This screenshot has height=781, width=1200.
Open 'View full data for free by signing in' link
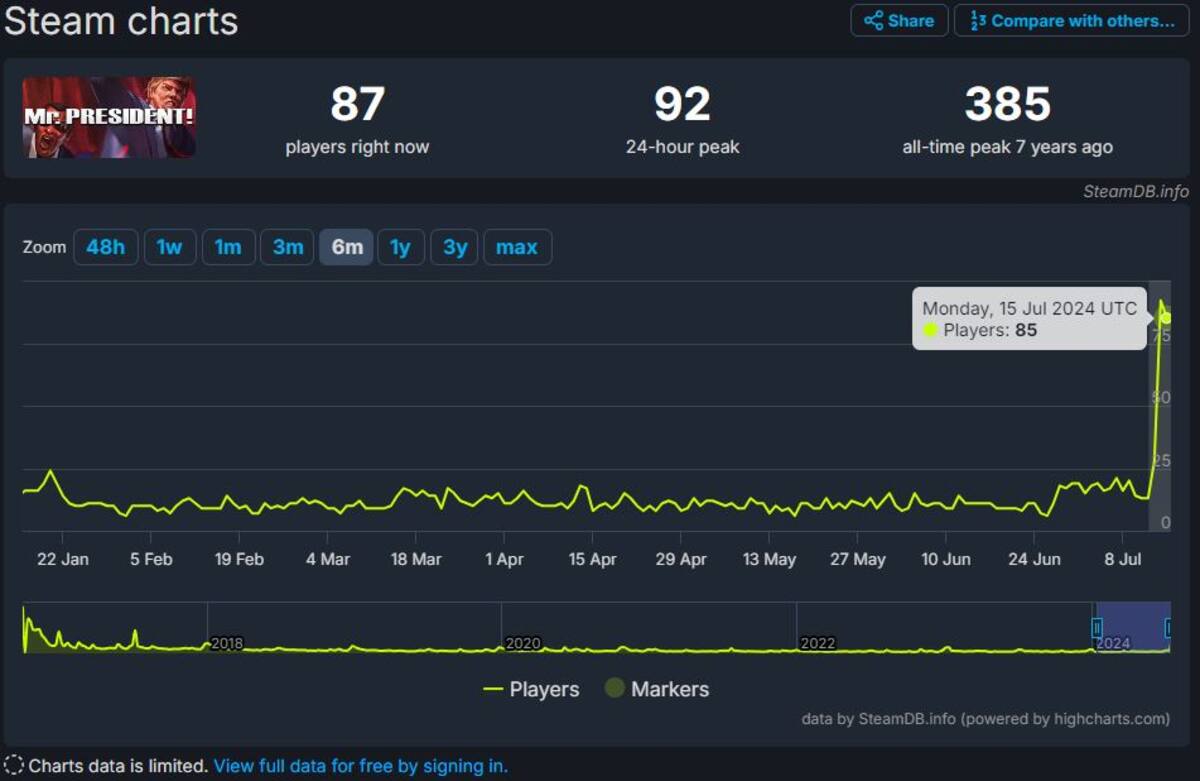[x=361, y=766]
